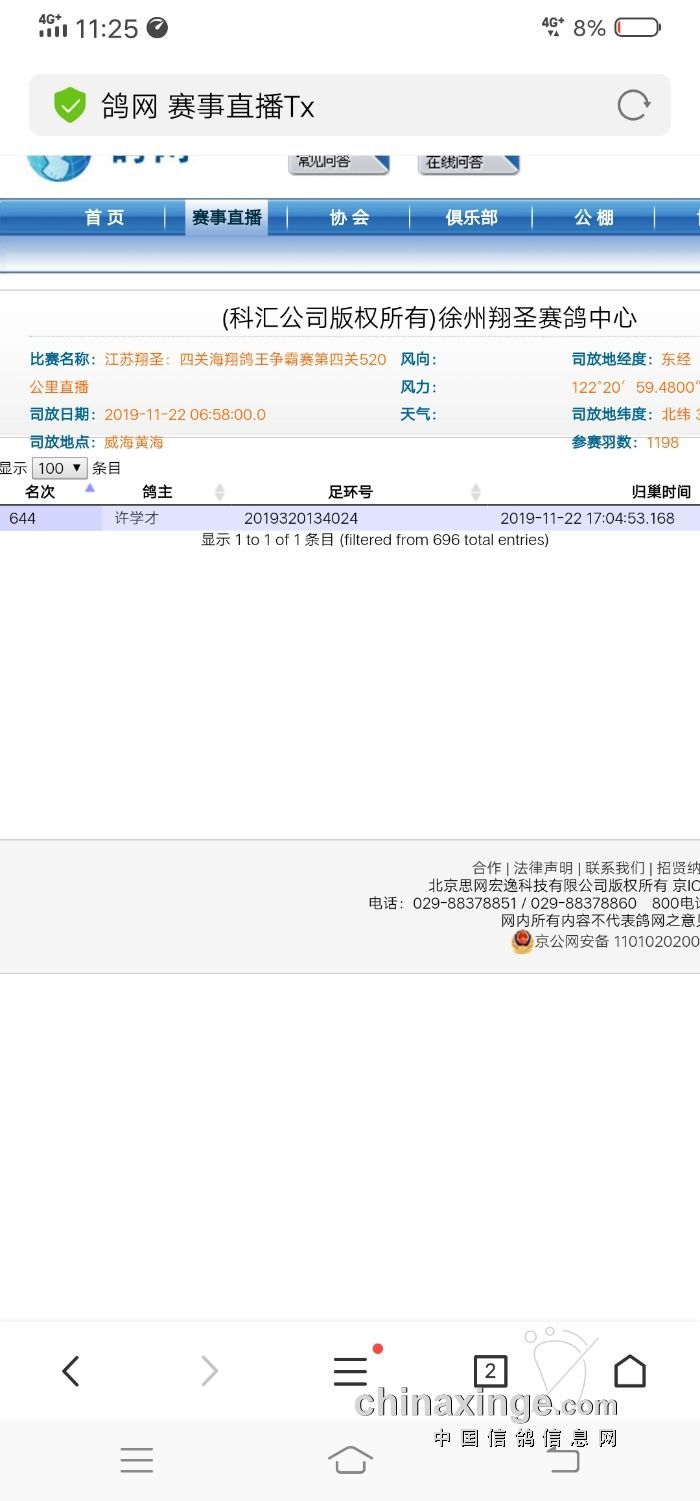Open the rows-per-page dropdown showing 100
This screenshot has height=1501, width=700.
pos(59,468)
